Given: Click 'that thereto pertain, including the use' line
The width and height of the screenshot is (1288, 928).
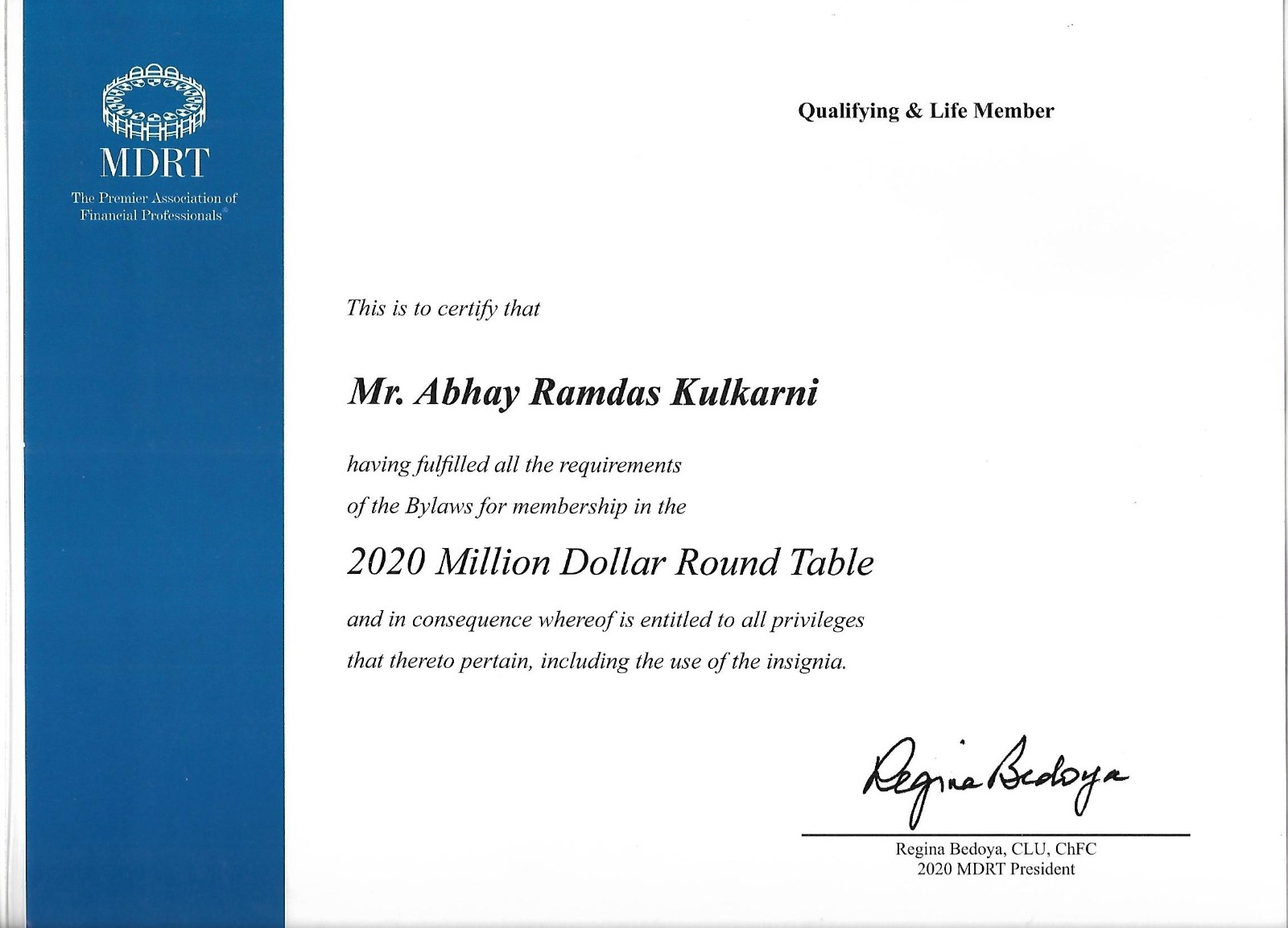Looking at the screenshot, I should [597, 662].
